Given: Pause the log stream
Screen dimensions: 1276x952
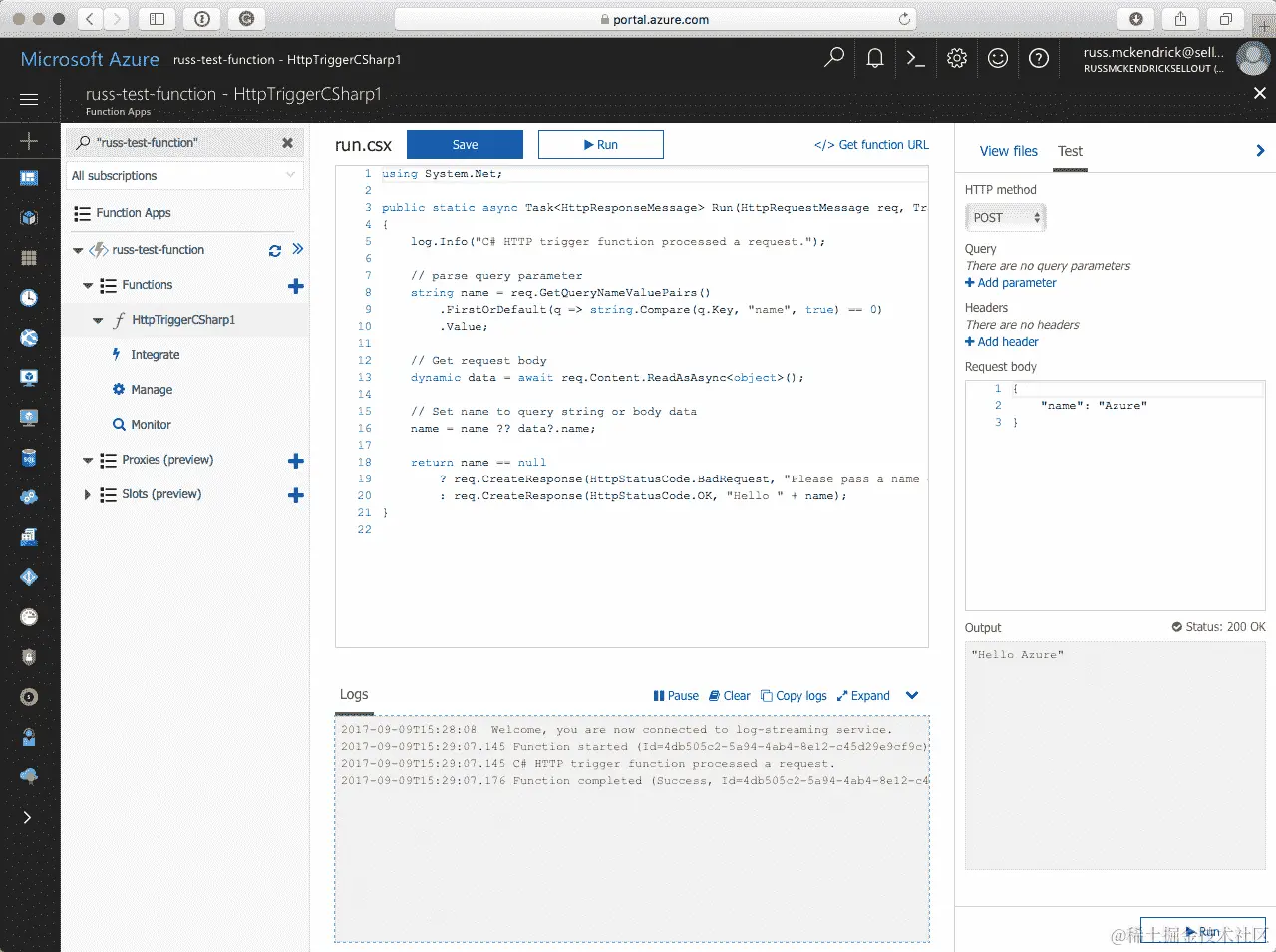Looking at the screenshot, I should [676, 696].
